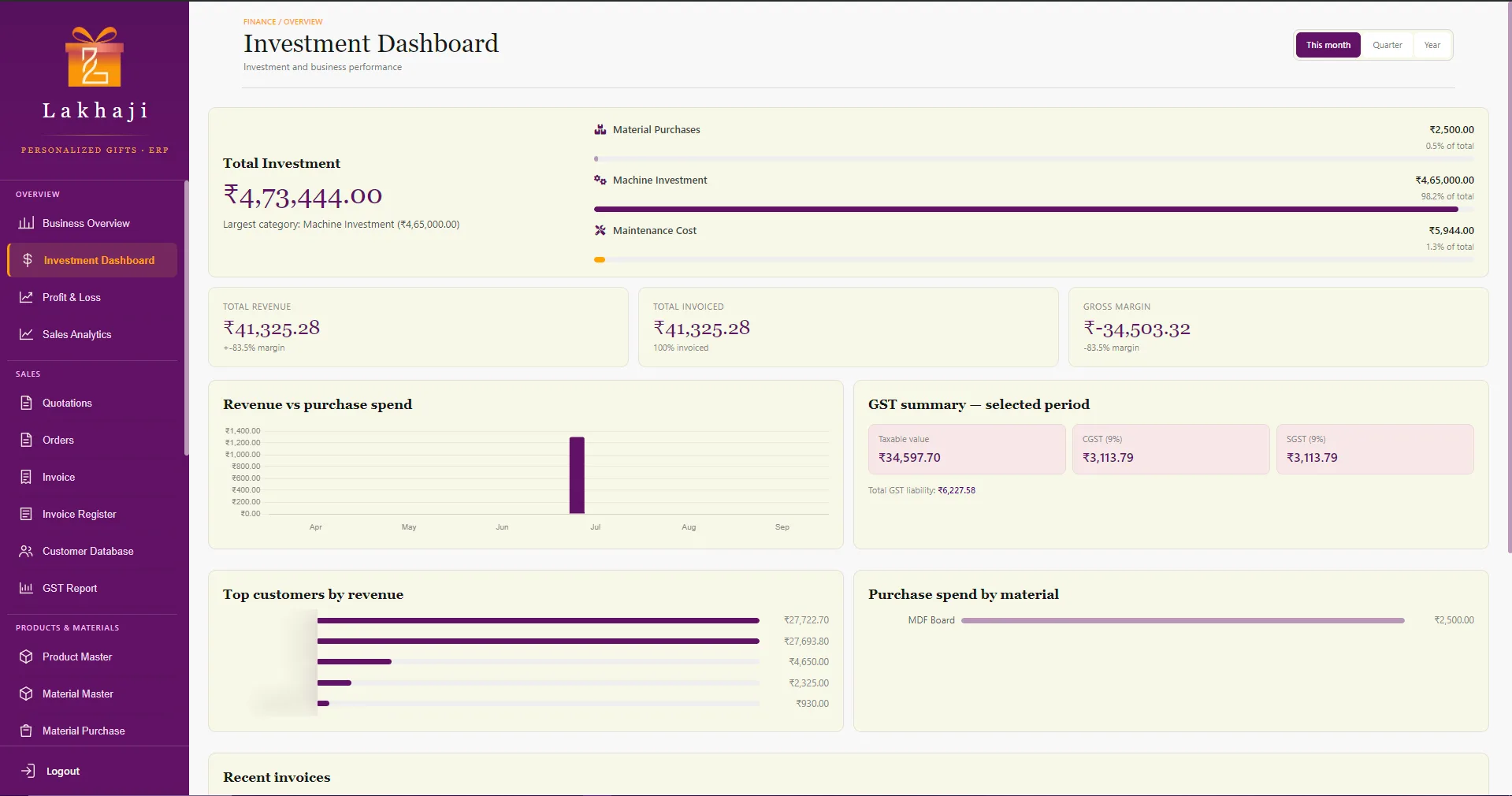The width and height of the screenshot is (1512, 796).
Task: Click the dollar icon beside Investment Dashboard
Action: tap(28, 260)
